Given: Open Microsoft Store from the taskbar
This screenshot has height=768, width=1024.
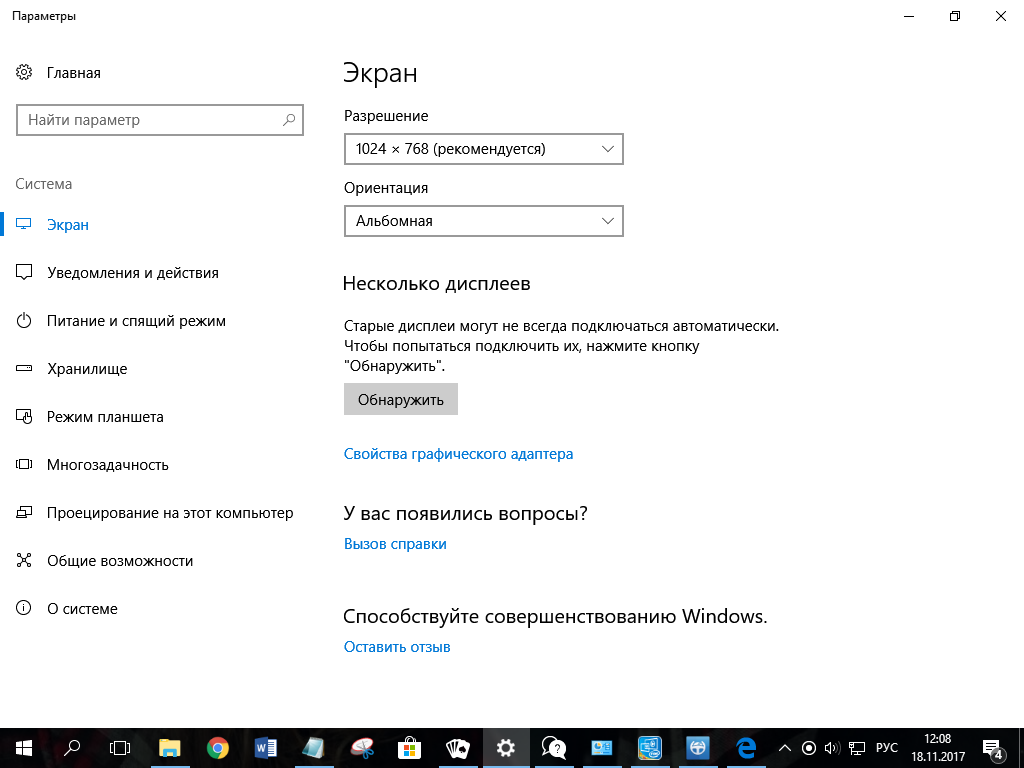Looking at the screenshot, I should coord(409,748).
